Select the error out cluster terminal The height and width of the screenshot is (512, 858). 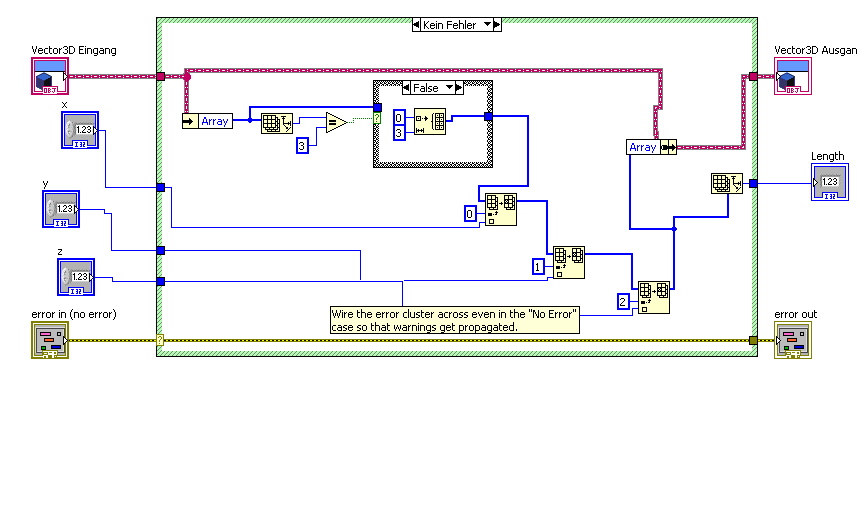point(793,340)
